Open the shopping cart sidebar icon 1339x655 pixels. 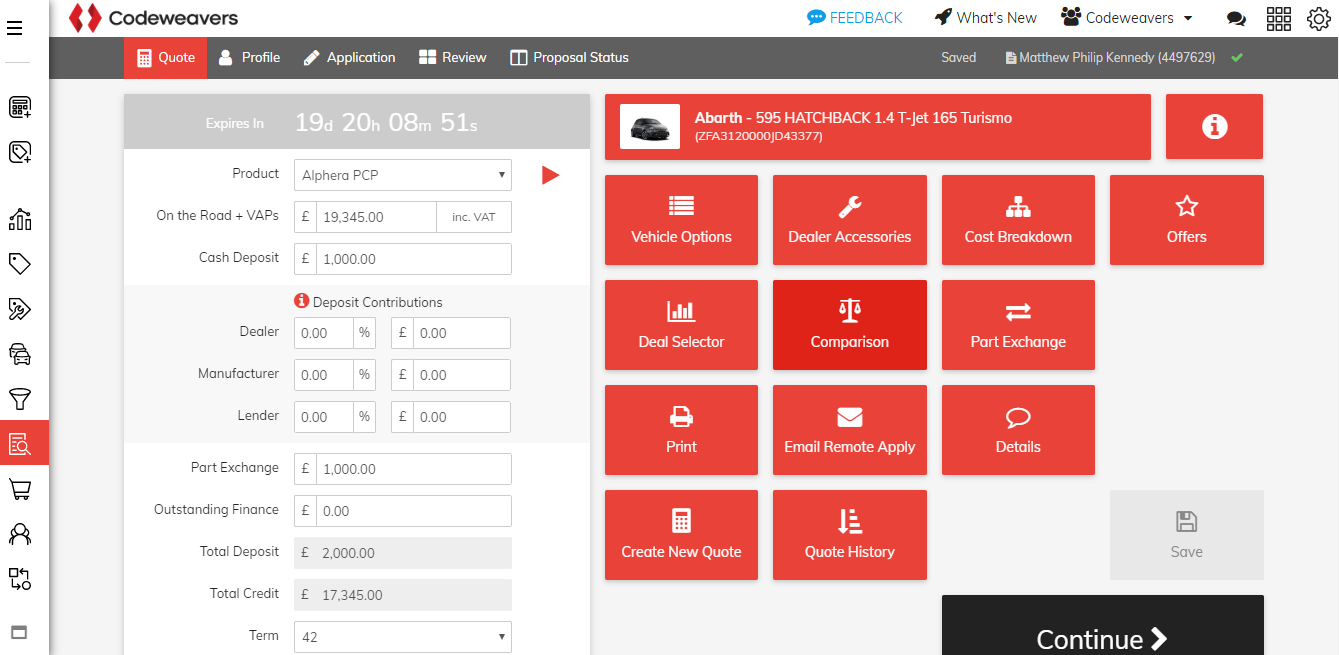pyautogui.click(x=20, y=489)
